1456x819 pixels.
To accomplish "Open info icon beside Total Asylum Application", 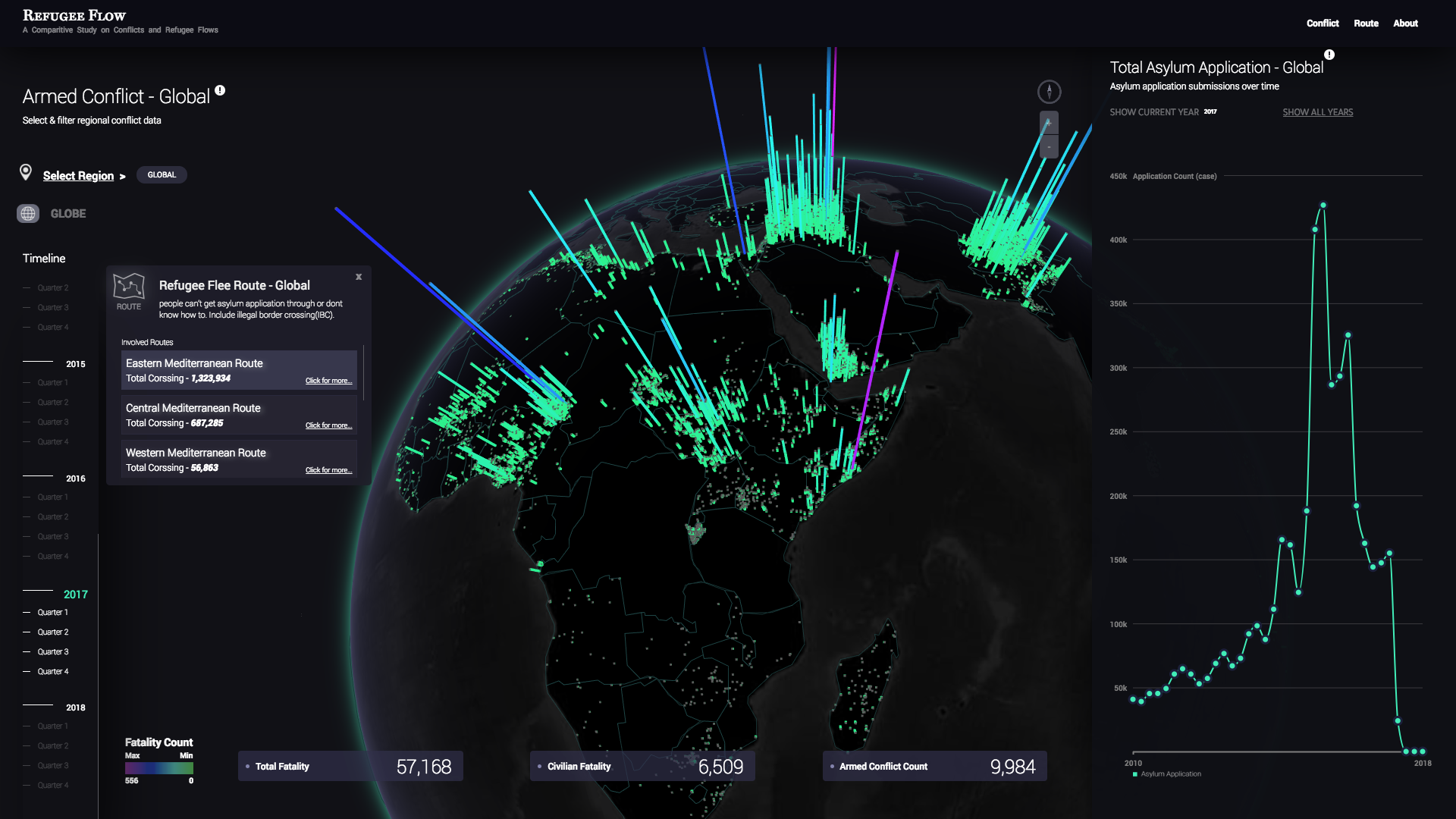I will coord(1329,55).
